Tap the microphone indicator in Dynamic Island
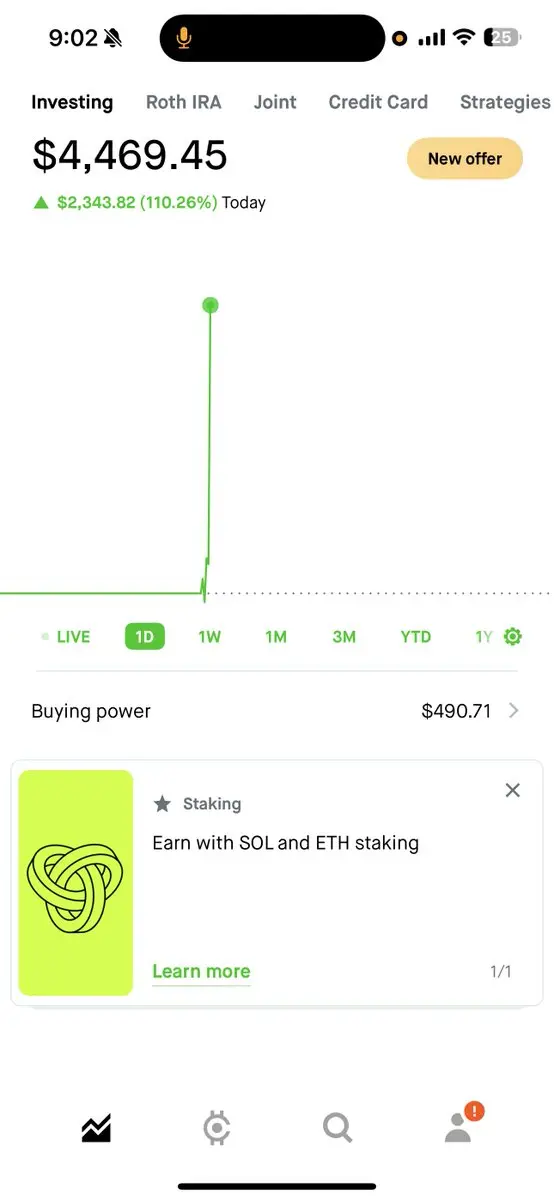 coord(184,38)
